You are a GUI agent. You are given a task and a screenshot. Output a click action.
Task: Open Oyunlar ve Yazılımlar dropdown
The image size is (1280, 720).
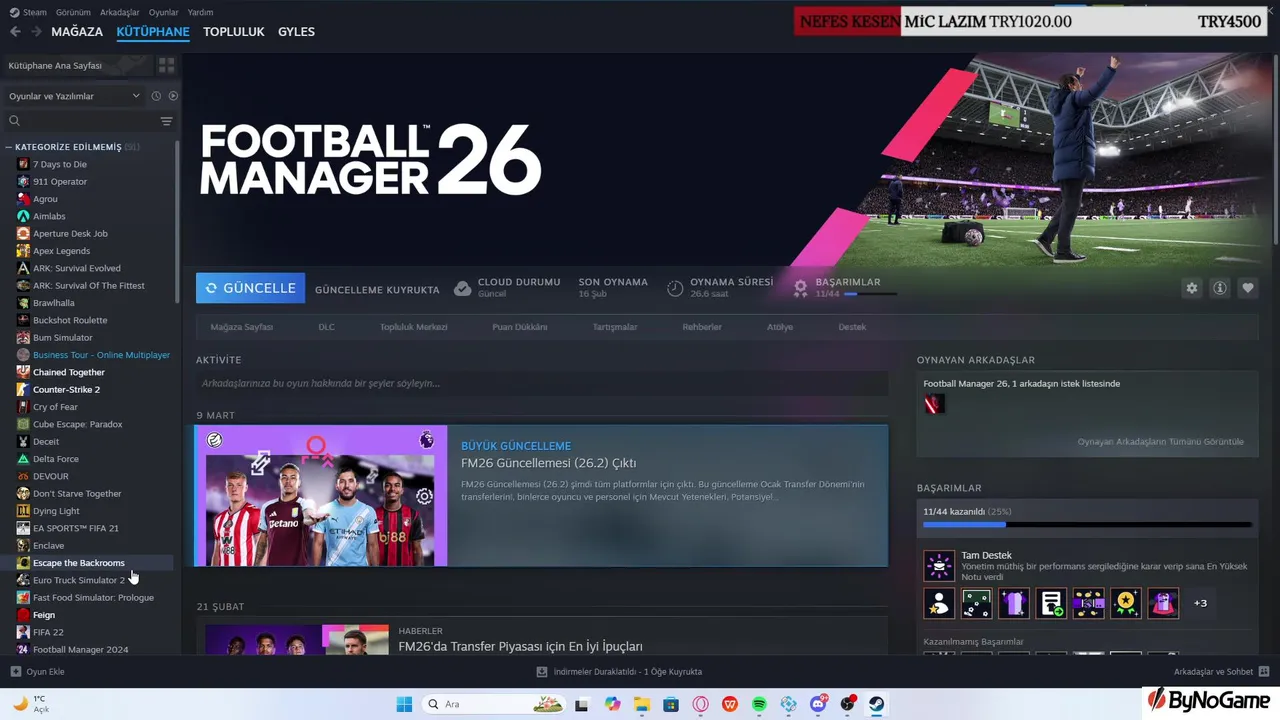(x=74, y=96)
